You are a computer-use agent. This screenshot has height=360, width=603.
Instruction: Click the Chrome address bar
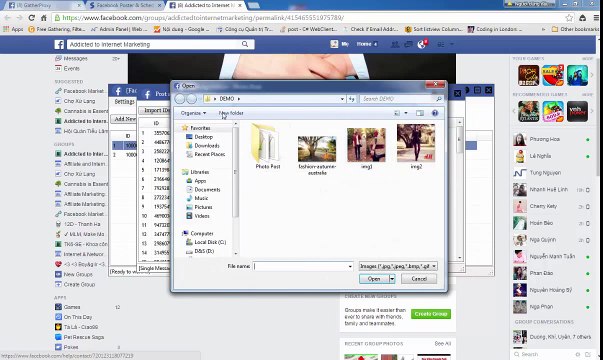308,18
